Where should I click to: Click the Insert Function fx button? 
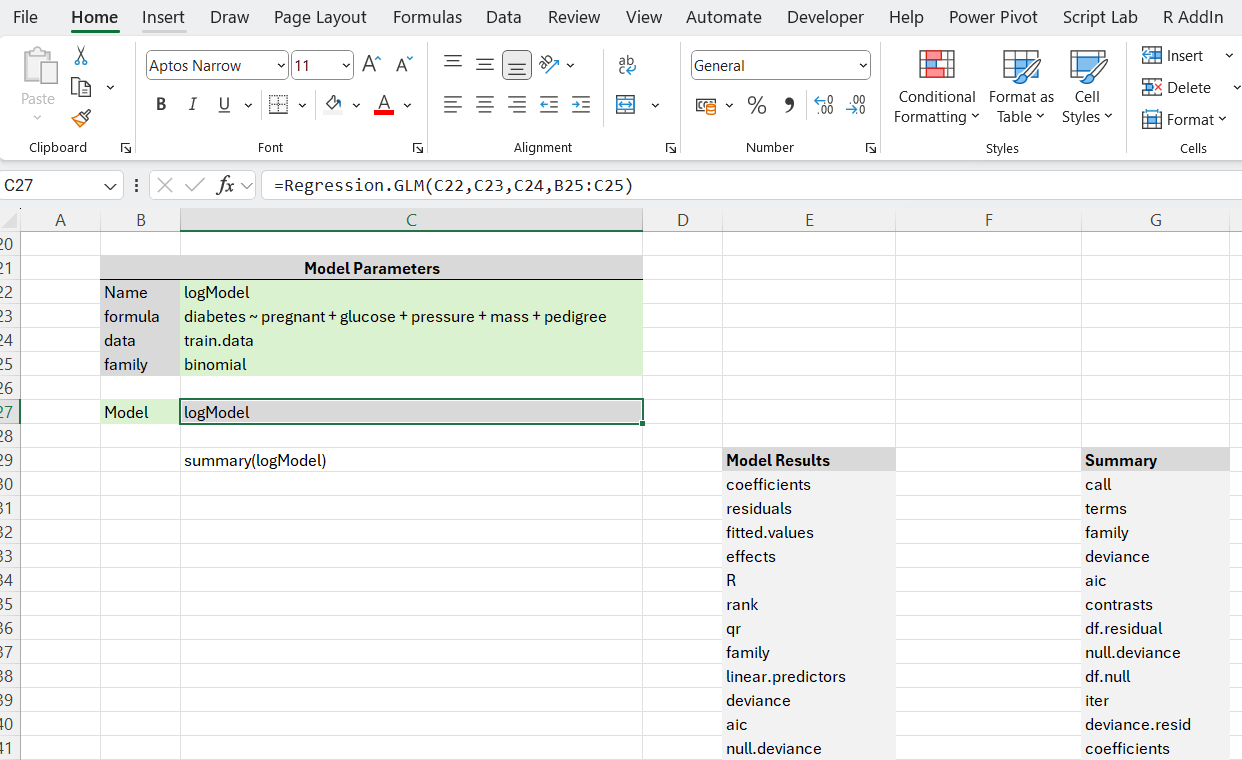(x=226, y=186)
